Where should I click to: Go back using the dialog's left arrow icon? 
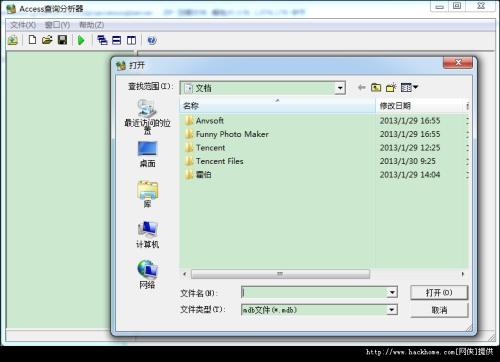pyautogui.click(x=361, y=88)
